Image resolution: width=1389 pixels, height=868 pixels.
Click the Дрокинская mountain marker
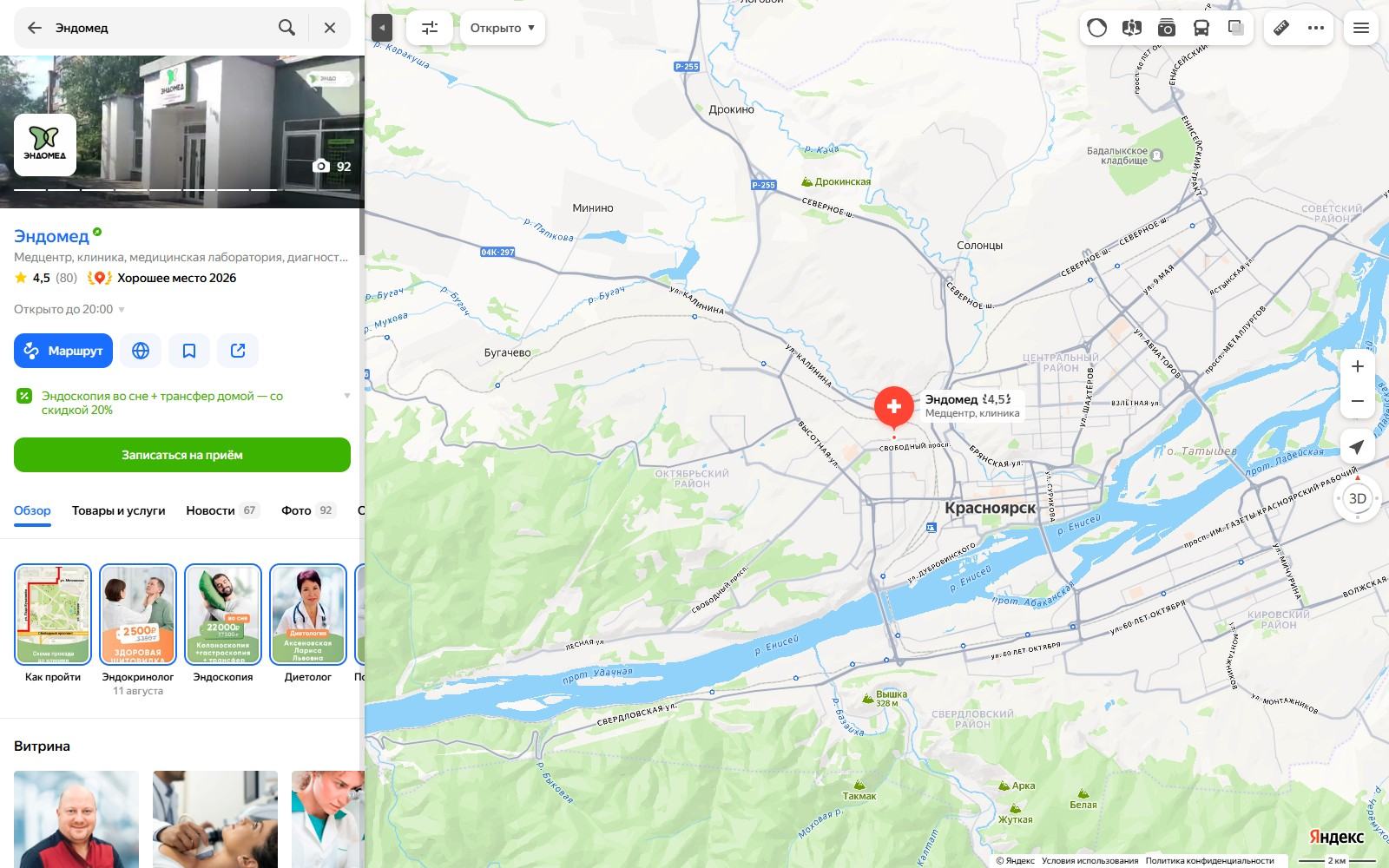click(835, 181)
